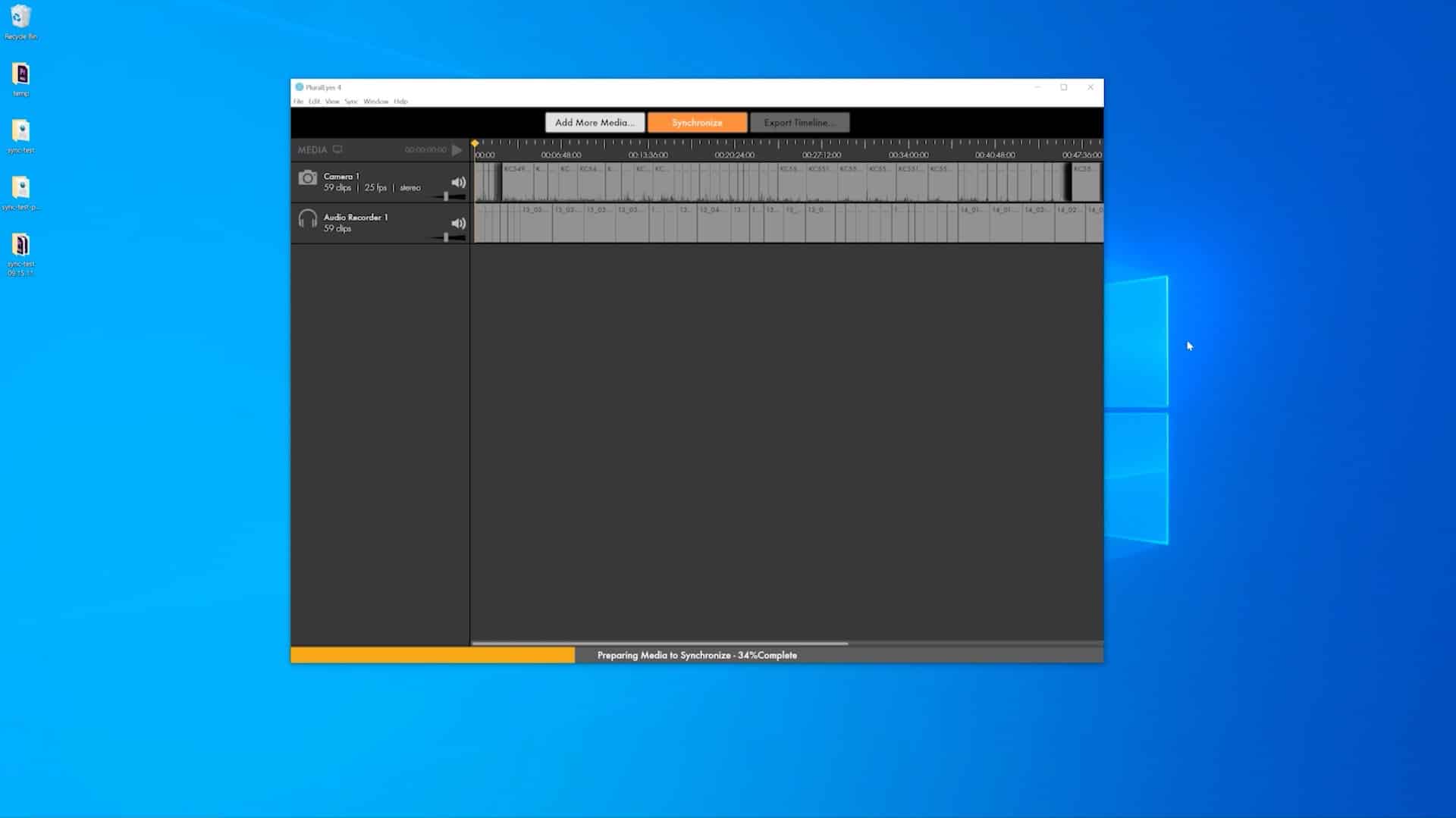This screenshot has width=1456, height=818.
Task: Open the Recycle Bin on the desktop
Action: 20,17
